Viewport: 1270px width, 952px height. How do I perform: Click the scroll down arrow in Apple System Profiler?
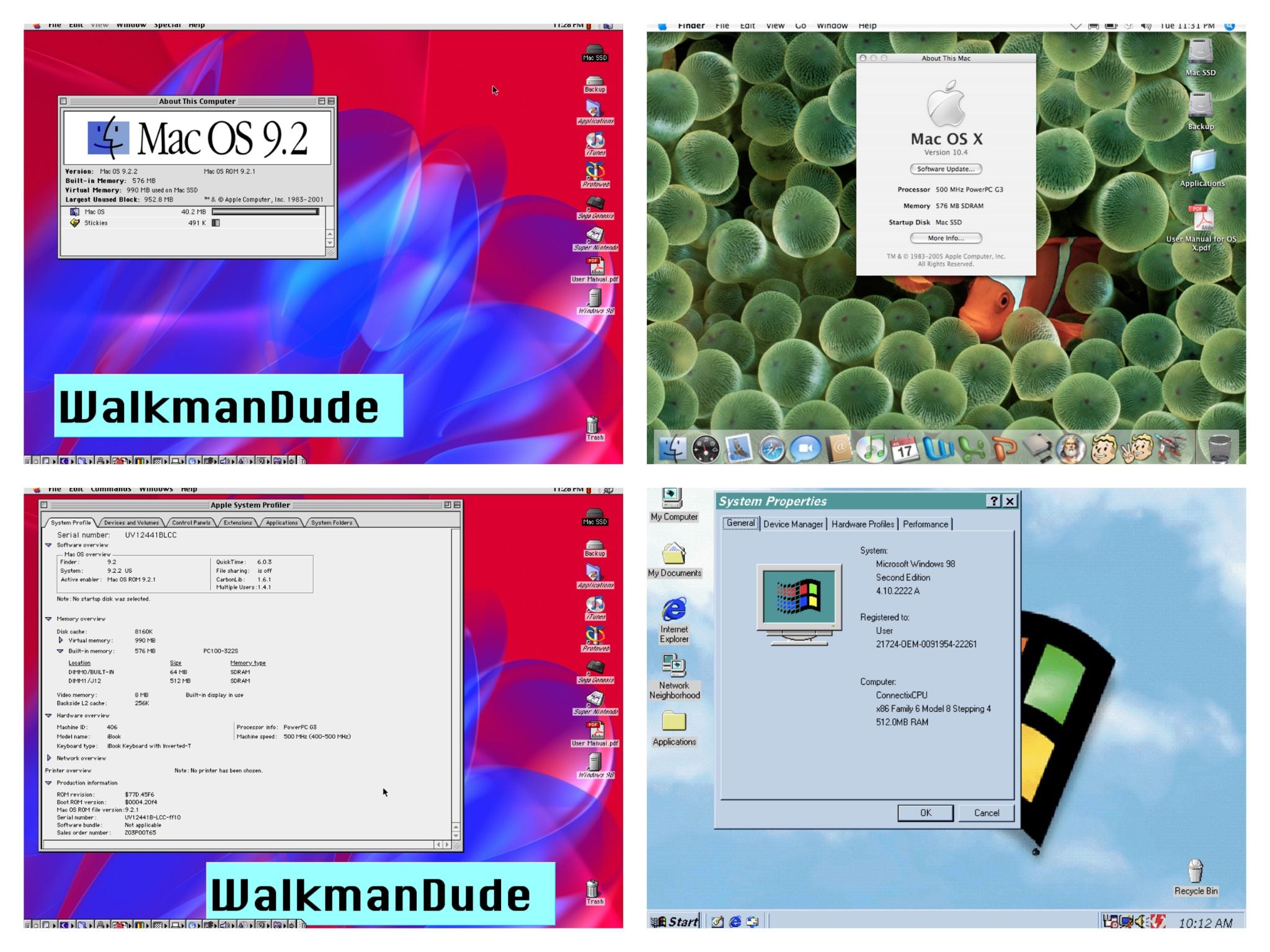[x=456, y=835]
